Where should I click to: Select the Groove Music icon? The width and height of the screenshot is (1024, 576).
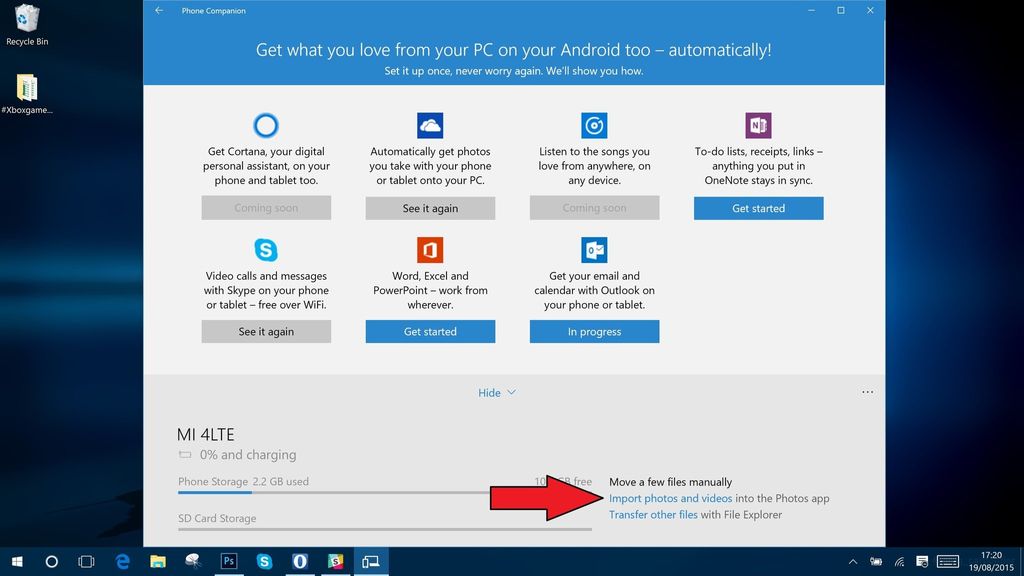[594, 125]
